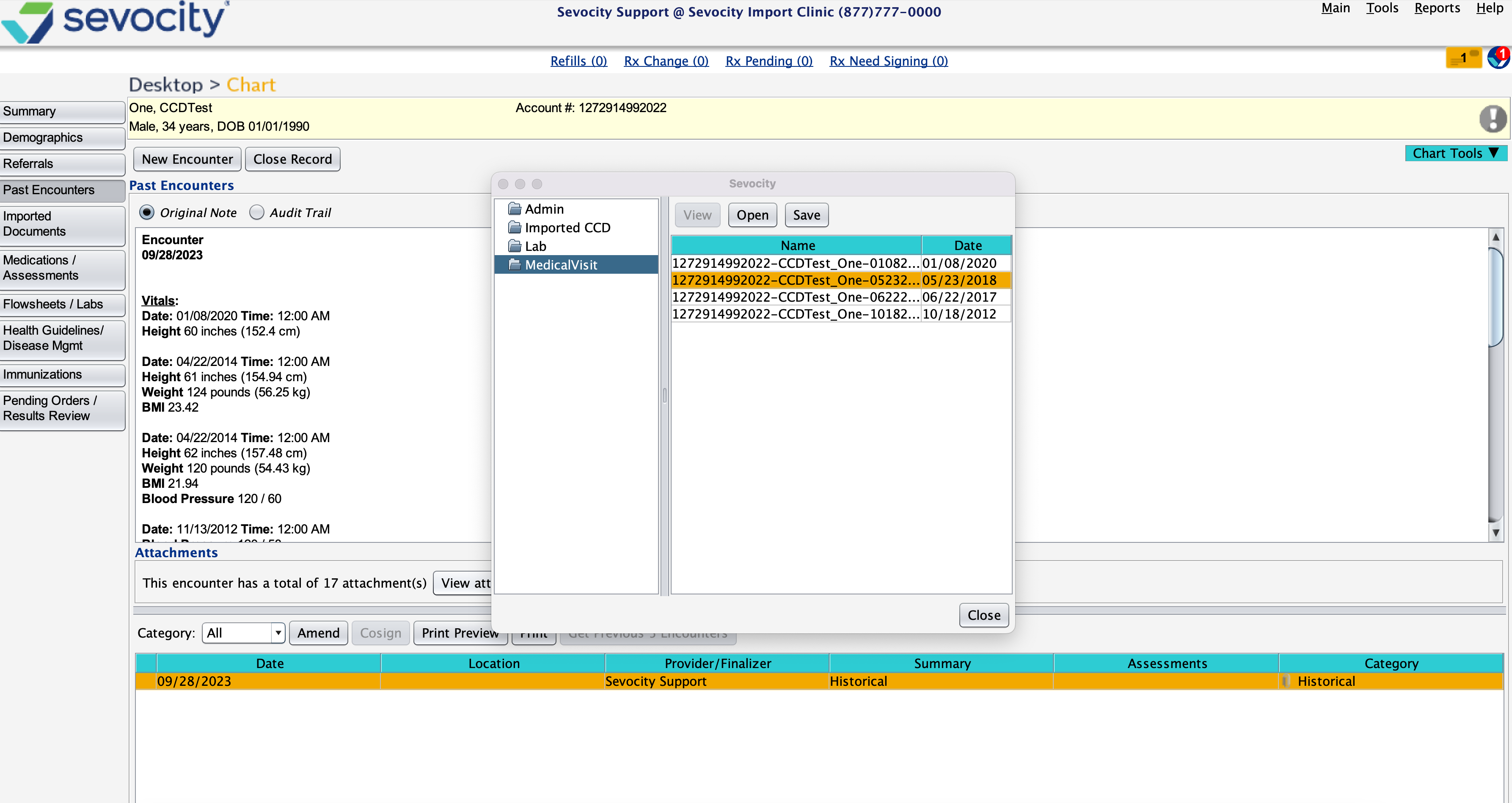The width and height of the screenshot is (1512, 803).
Task: Click the encounter note scrollbar down arrow
Action: pos(1495,533)
